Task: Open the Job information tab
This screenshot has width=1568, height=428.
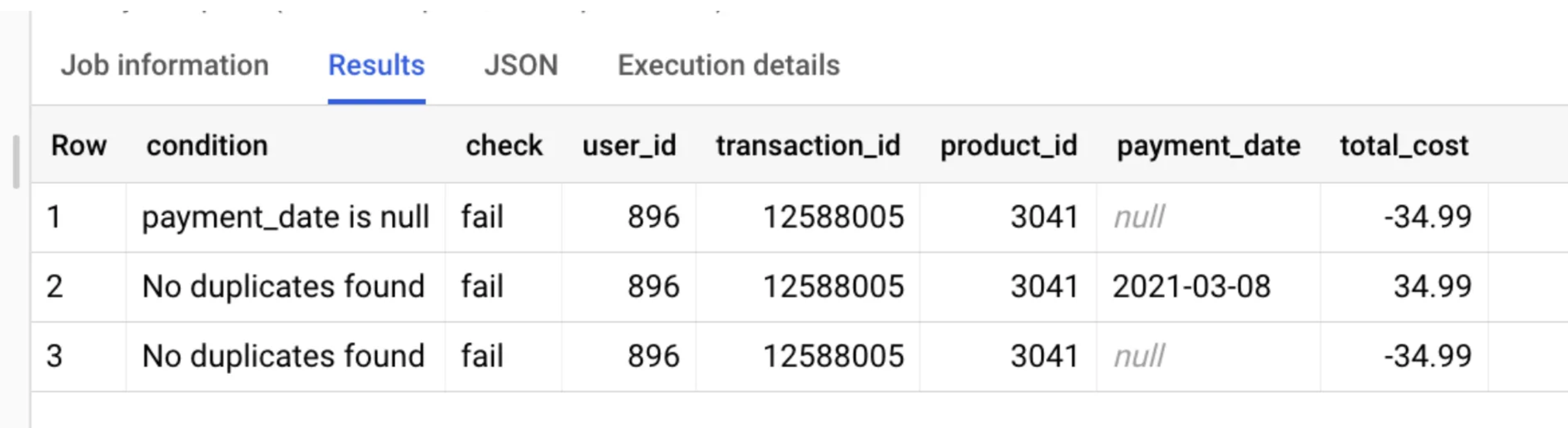Action: pos(164,65)
